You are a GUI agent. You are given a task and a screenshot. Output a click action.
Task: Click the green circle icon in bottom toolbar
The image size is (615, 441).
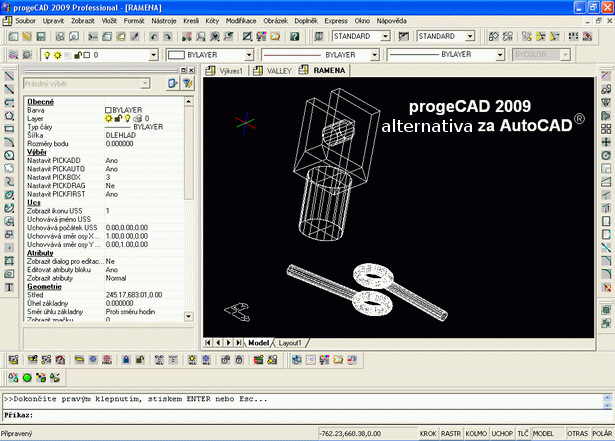pos(27,377)
